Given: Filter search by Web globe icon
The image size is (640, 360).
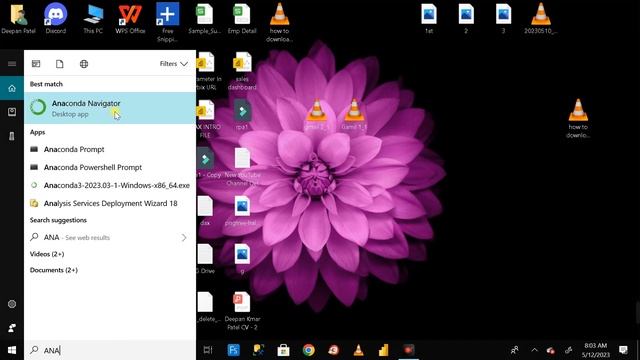Looking at the screenshot, I should point(84,64).
